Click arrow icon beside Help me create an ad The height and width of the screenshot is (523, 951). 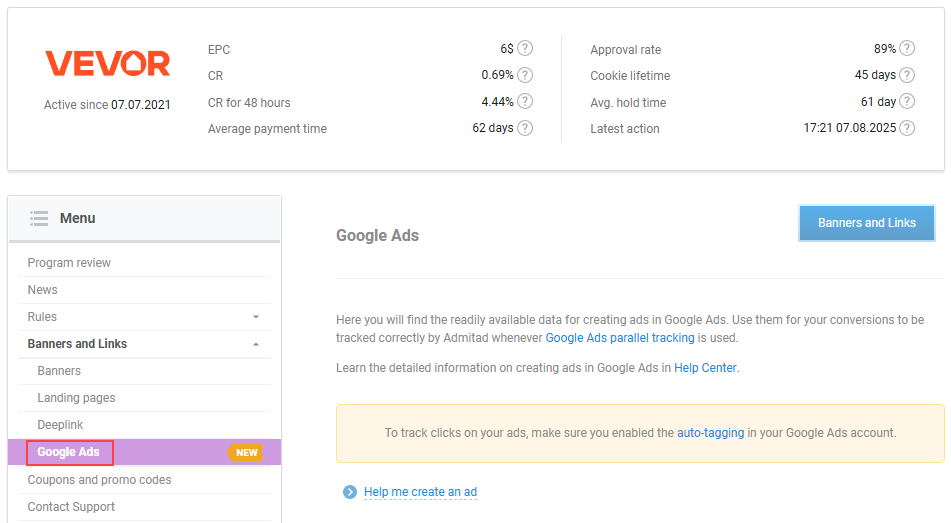350,492
